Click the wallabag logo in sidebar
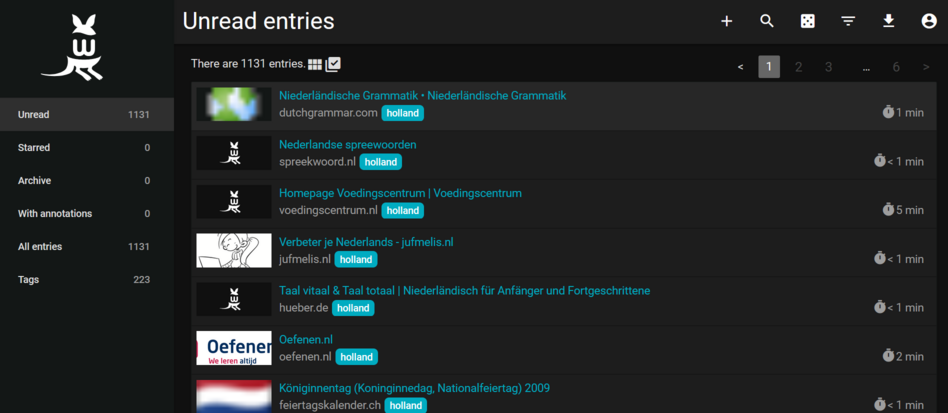 pos(72,47)
